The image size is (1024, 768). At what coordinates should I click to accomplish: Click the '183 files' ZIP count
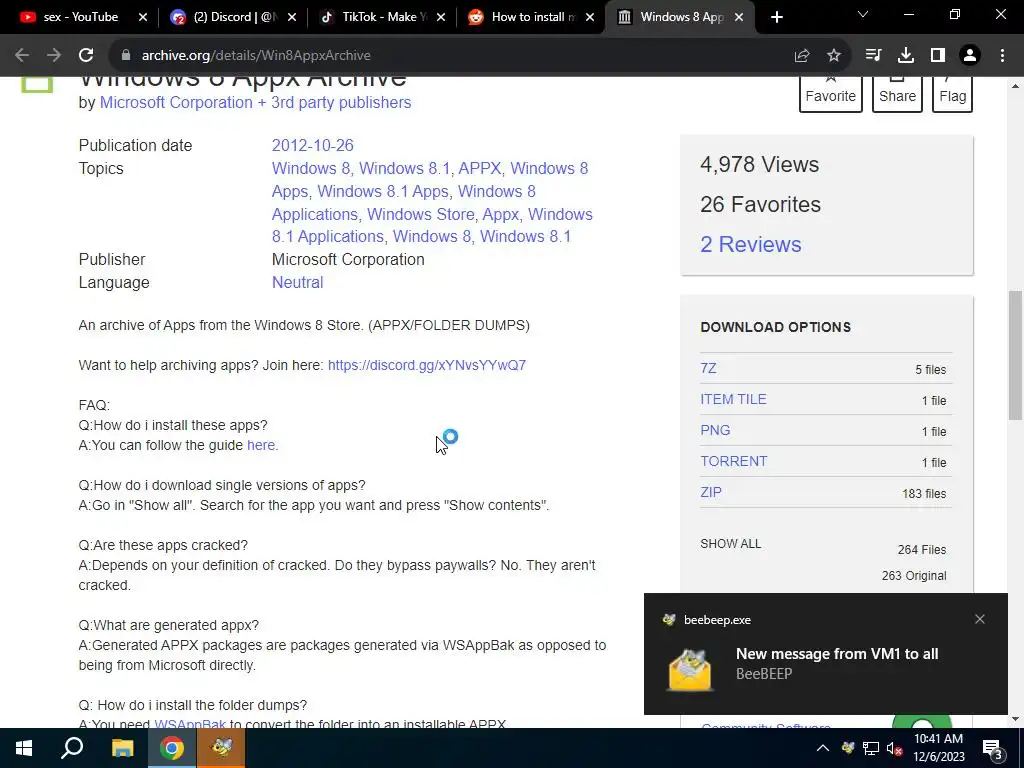923,494
